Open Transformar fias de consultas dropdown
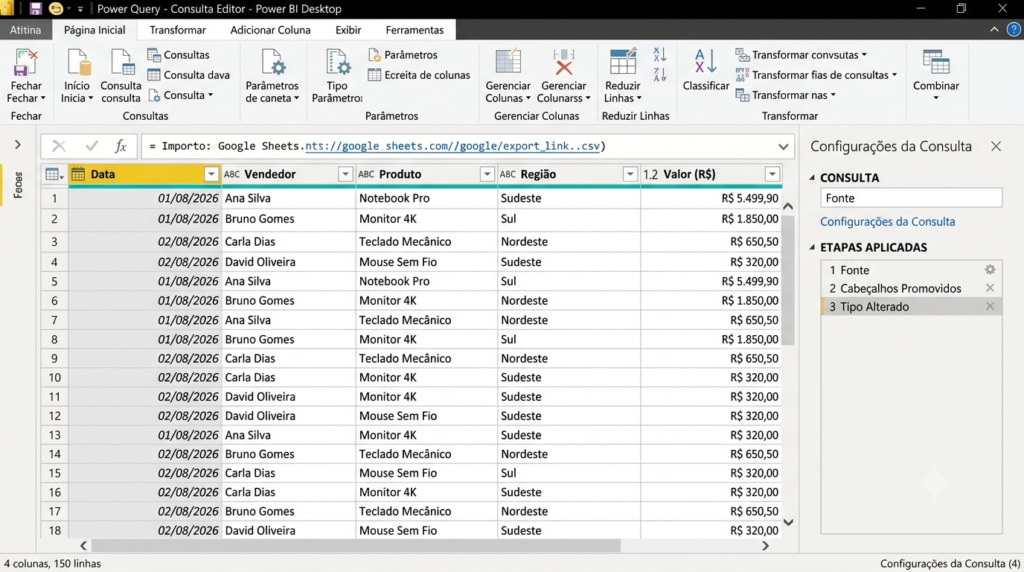 pyautogui.click(x=816, y=75)
